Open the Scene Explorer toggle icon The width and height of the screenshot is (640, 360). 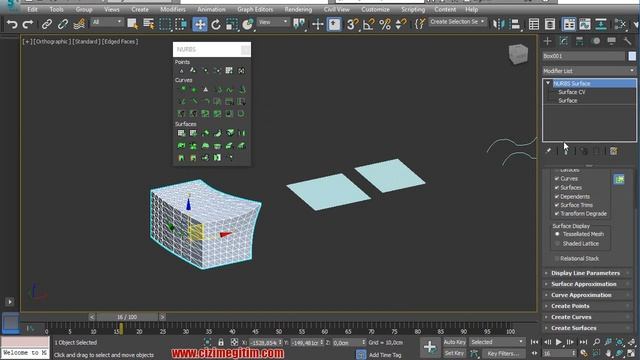tap(534, 24)
